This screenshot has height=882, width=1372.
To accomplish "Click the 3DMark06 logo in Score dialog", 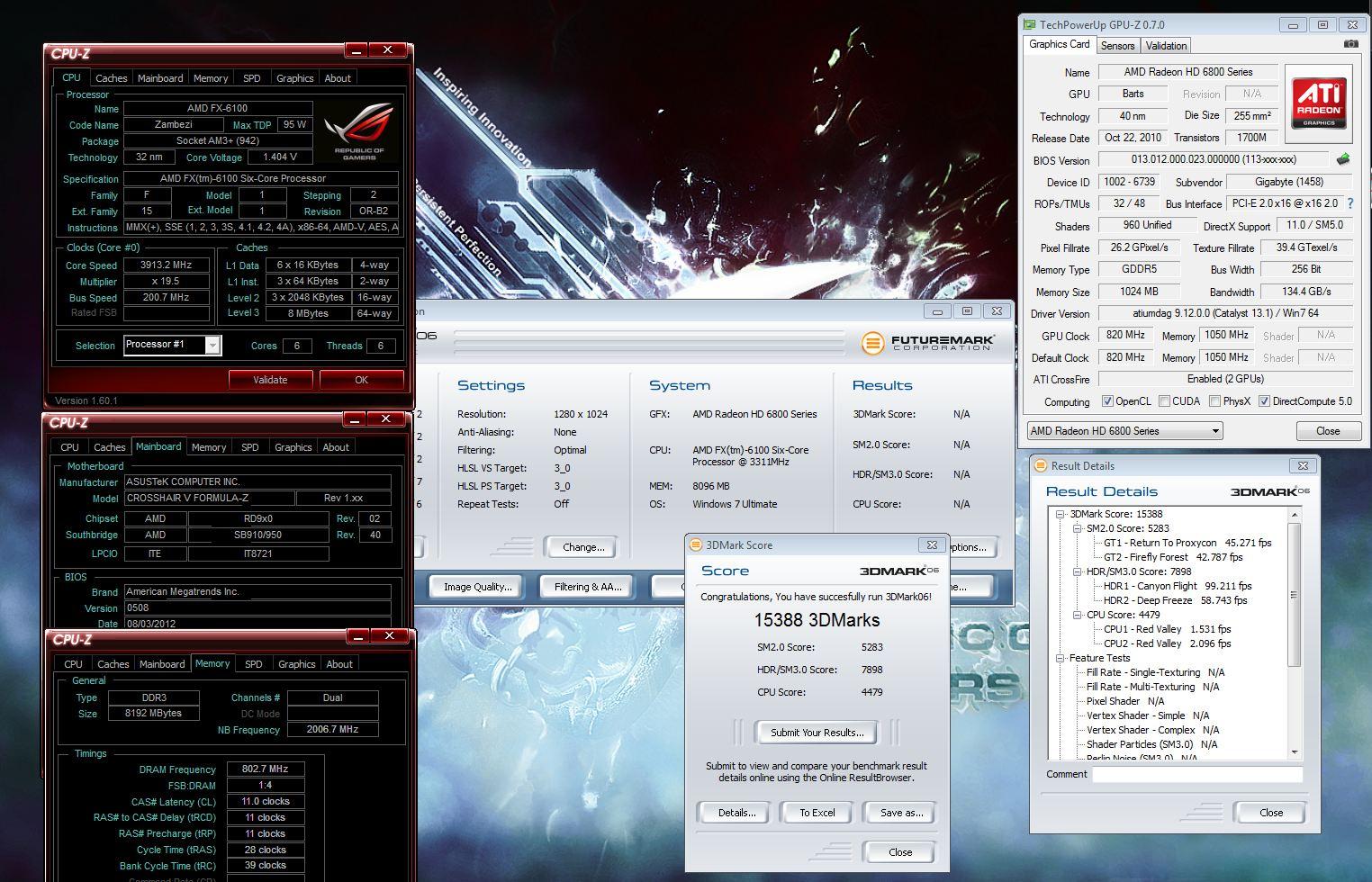I will [x=898, y=571].
